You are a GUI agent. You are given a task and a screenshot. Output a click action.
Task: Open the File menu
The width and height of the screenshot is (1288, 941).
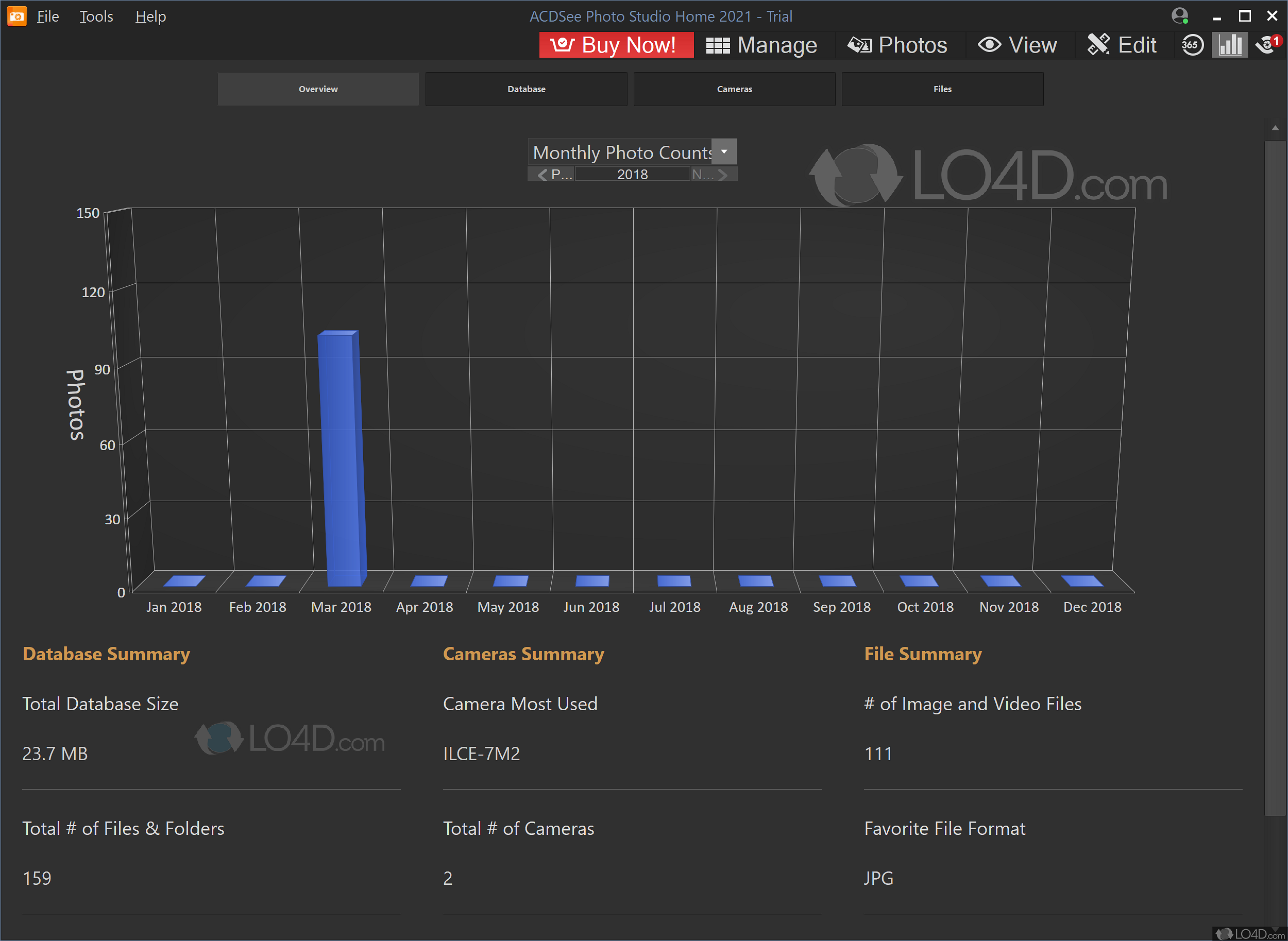tap(48, 16)
